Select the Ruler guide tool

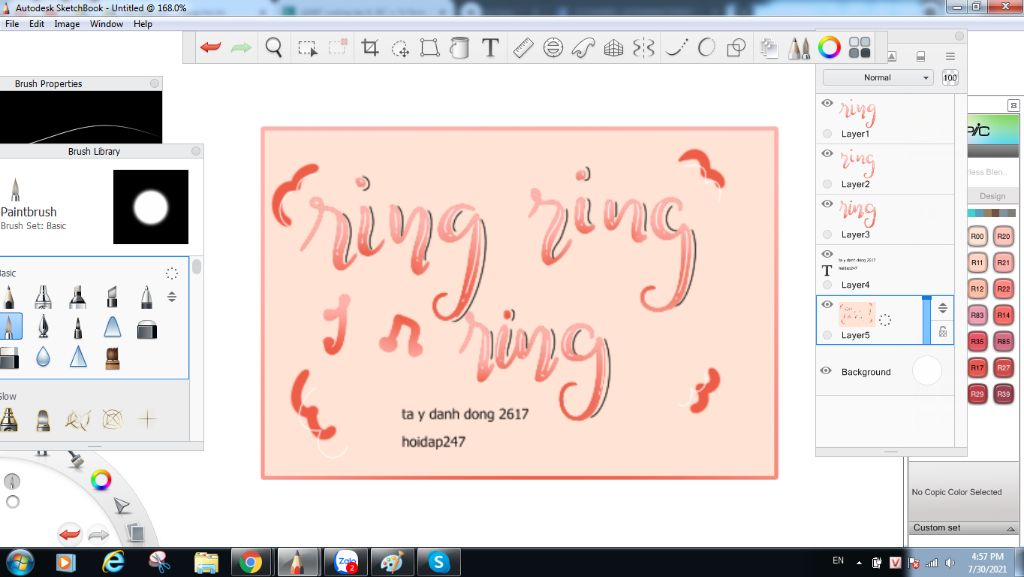coord(523,48)
